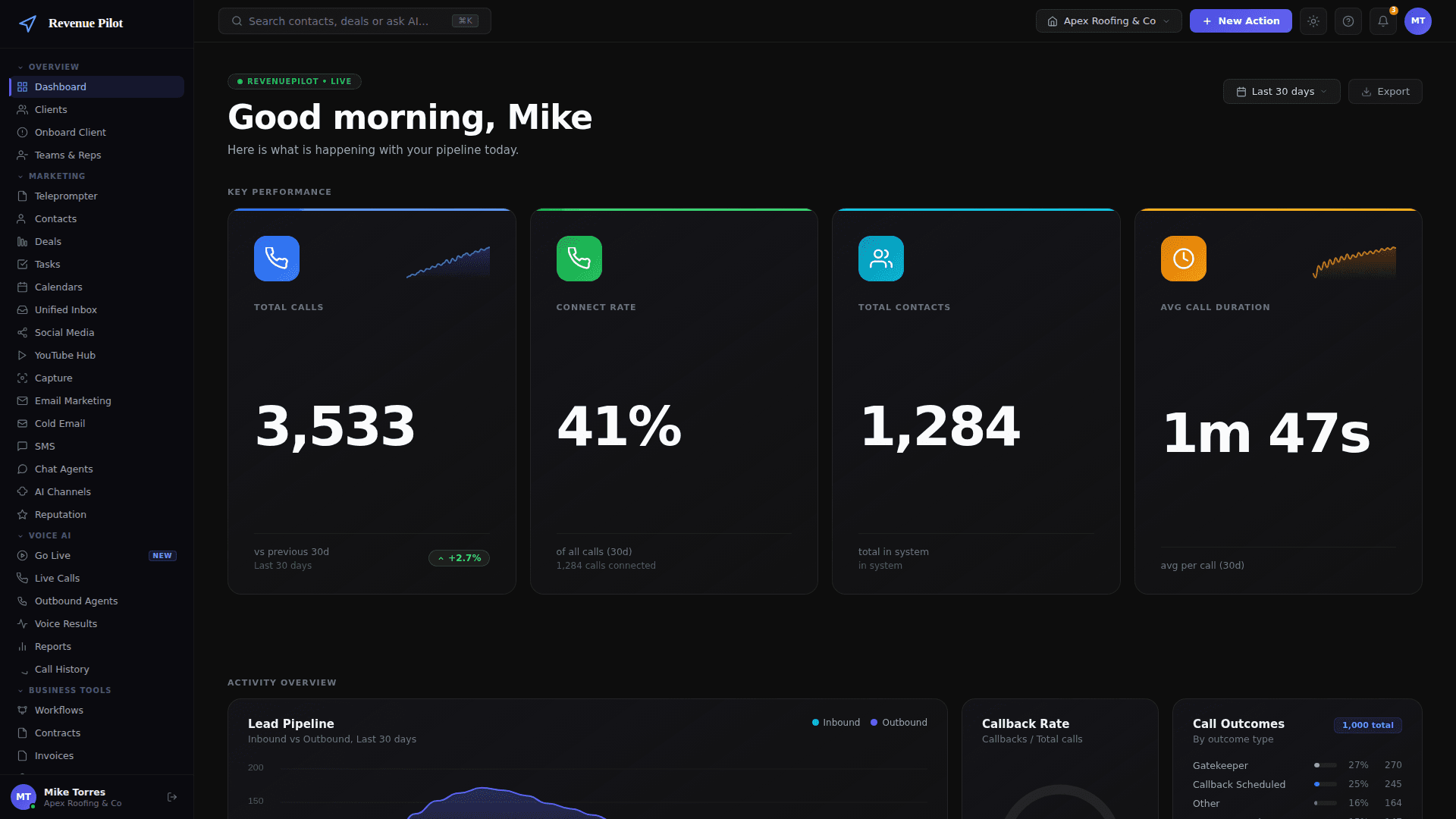The image size is (1456, 819).
Task: Open Onboard Client
Action: point(97,133)
